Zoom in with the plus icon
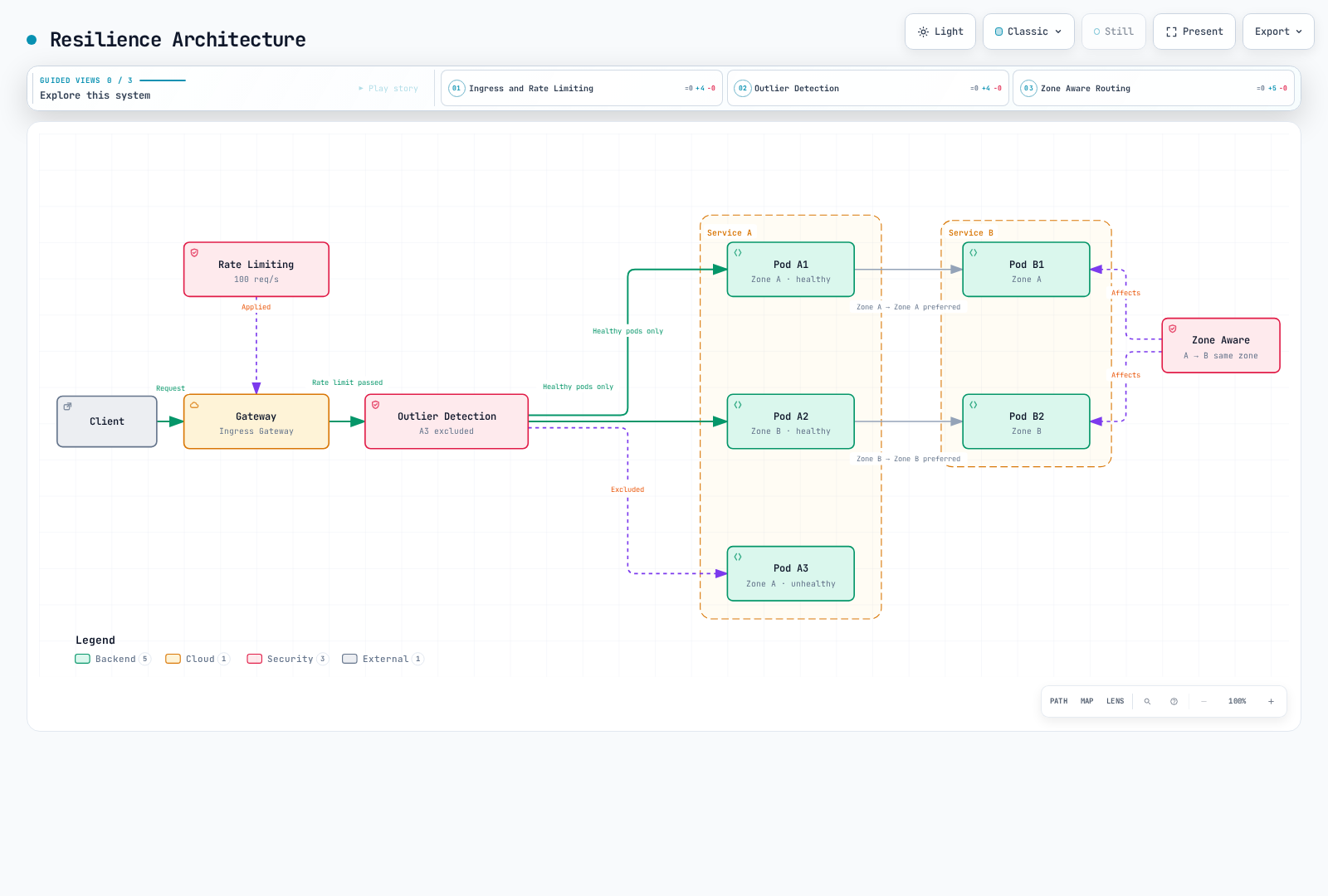Viewport: 1328px width, 896px height. tap(1271, 701)
